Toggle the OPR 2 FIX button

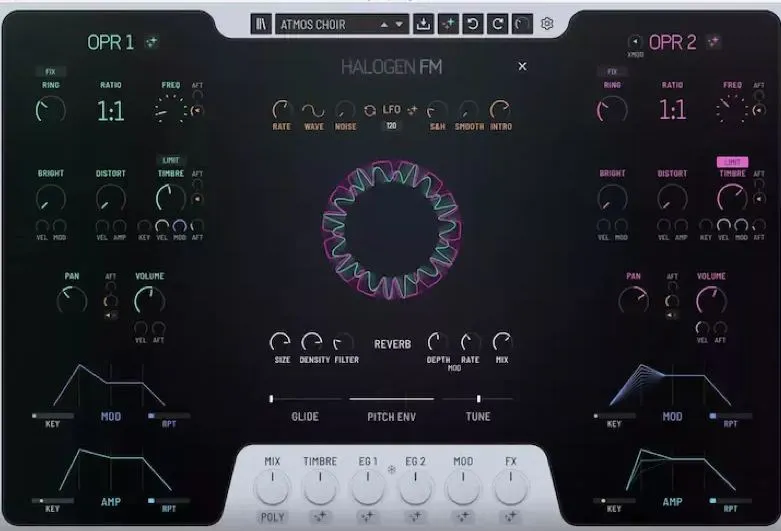click(x=612, y=71)
